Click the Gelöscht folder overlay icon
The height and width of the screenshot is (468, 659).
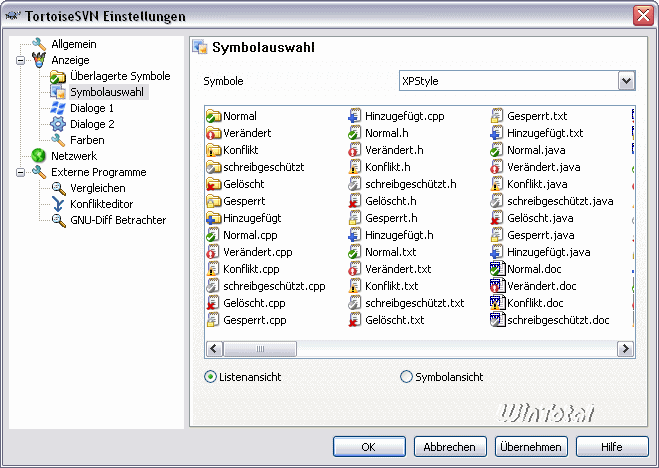[214, 184]
